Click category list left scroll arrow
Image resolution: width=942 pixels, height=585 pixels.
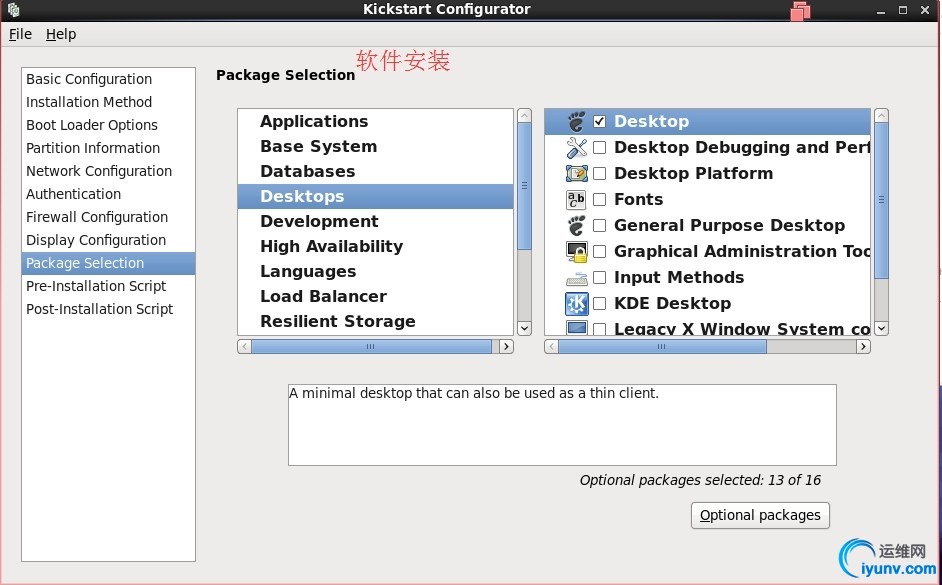pos(245,347)
